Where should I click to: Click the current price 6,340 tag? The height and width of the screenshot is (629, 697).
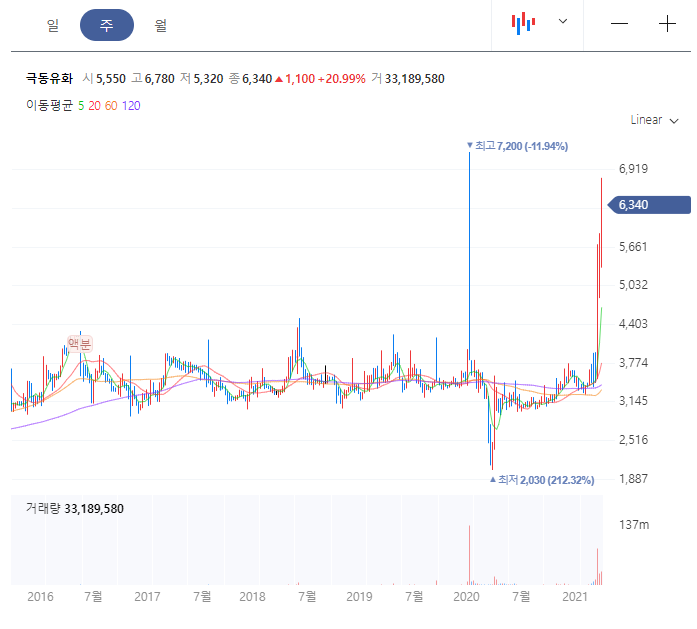[649, 205]
